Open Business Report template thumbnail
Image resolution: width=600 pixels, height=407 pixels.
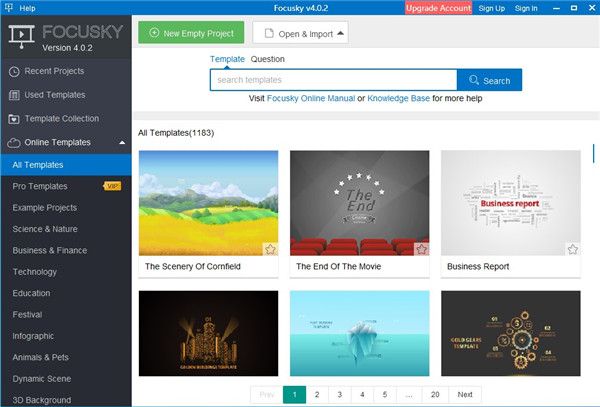pos(511,203)
